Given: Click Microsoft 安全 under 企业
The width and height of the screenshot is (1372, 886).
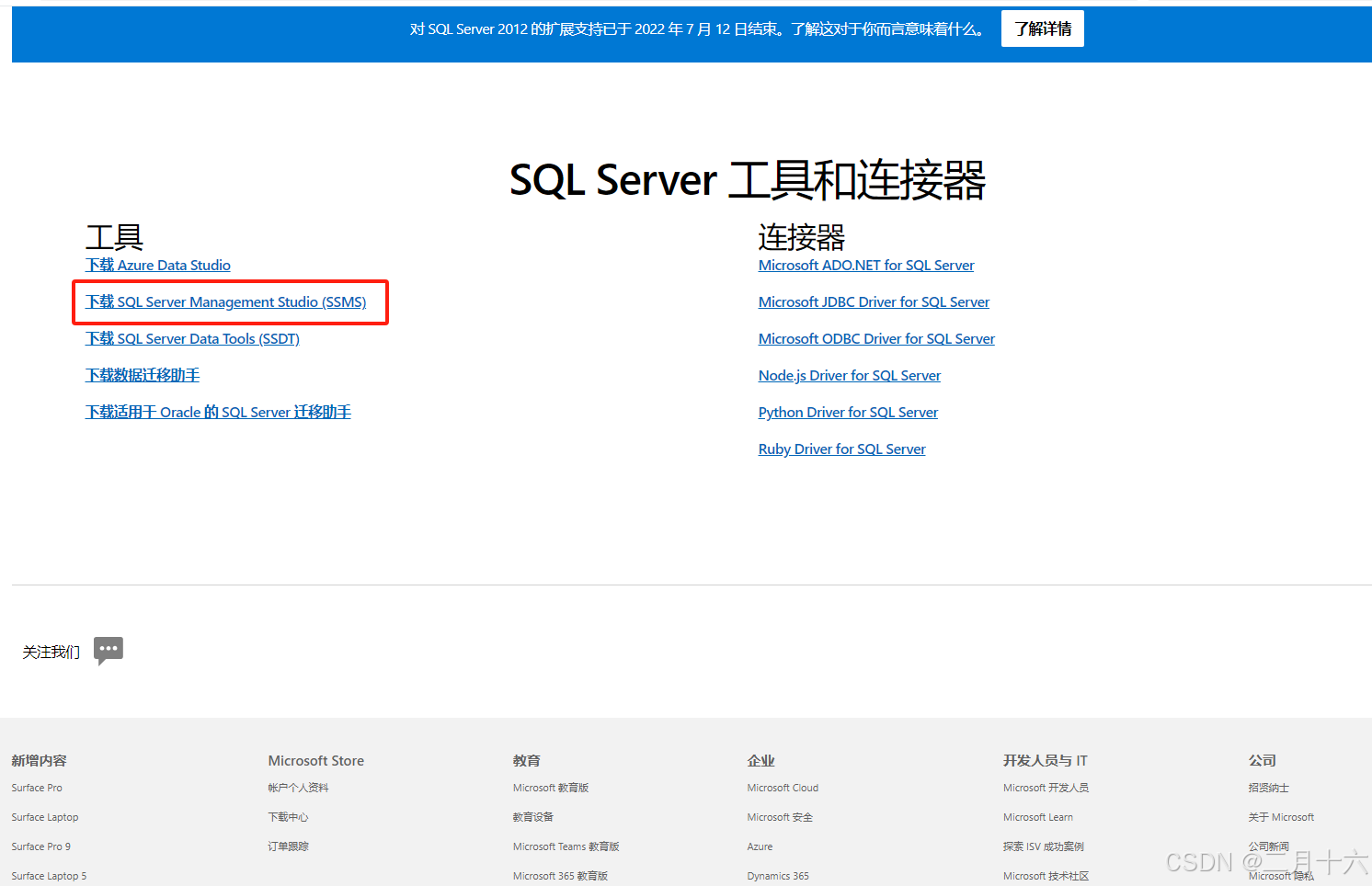Looking at the screenshot, I should (x=780, y=817).
